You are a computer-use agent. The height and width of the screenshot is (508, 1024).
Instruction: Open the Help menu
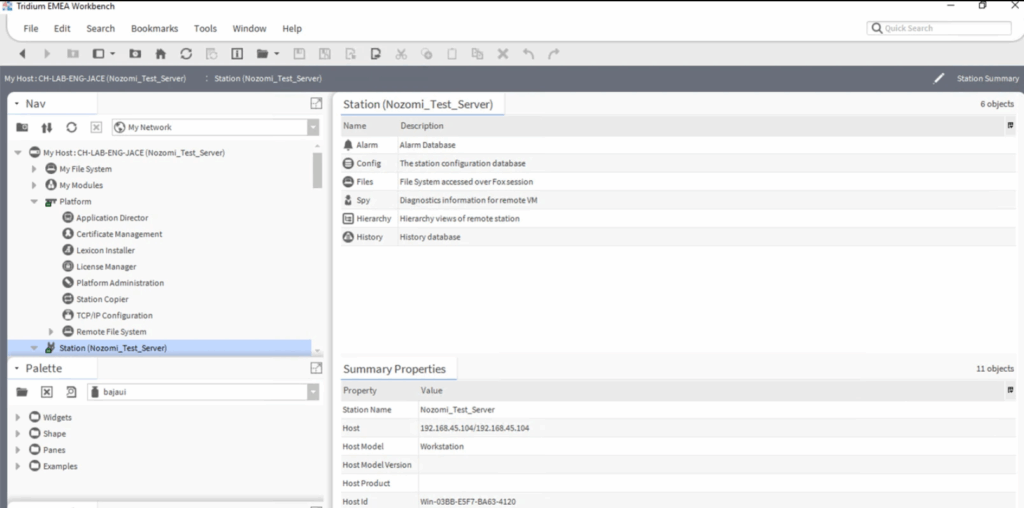point(292,29)
